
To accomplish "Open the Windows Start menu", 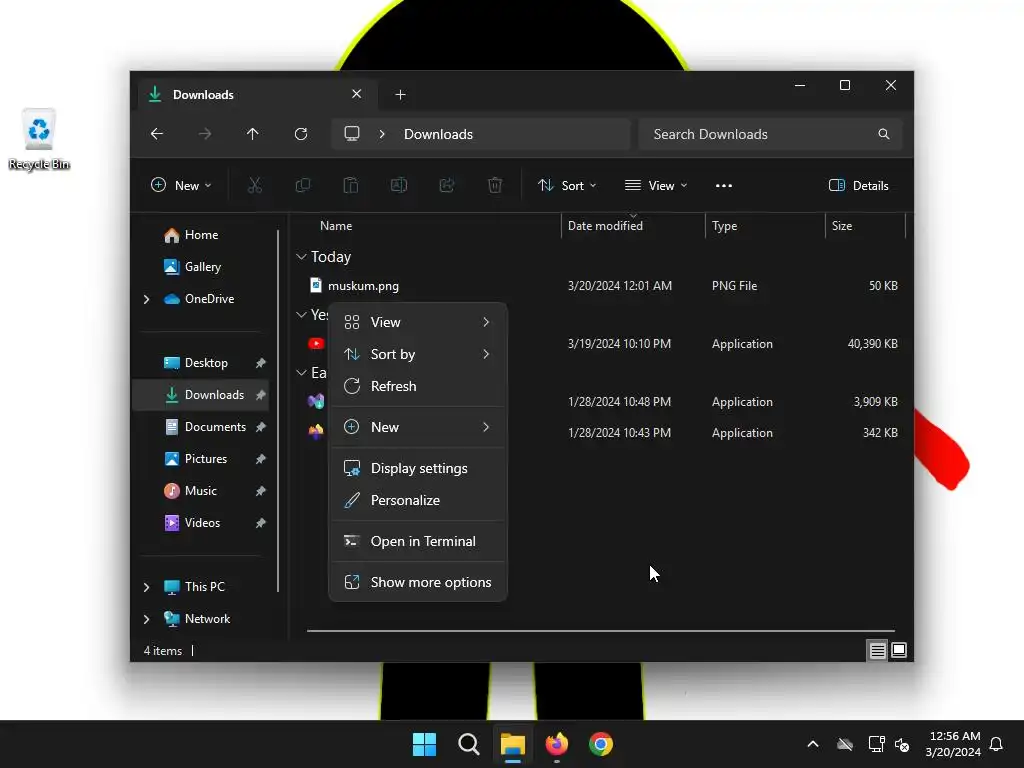I will (424, 744).
